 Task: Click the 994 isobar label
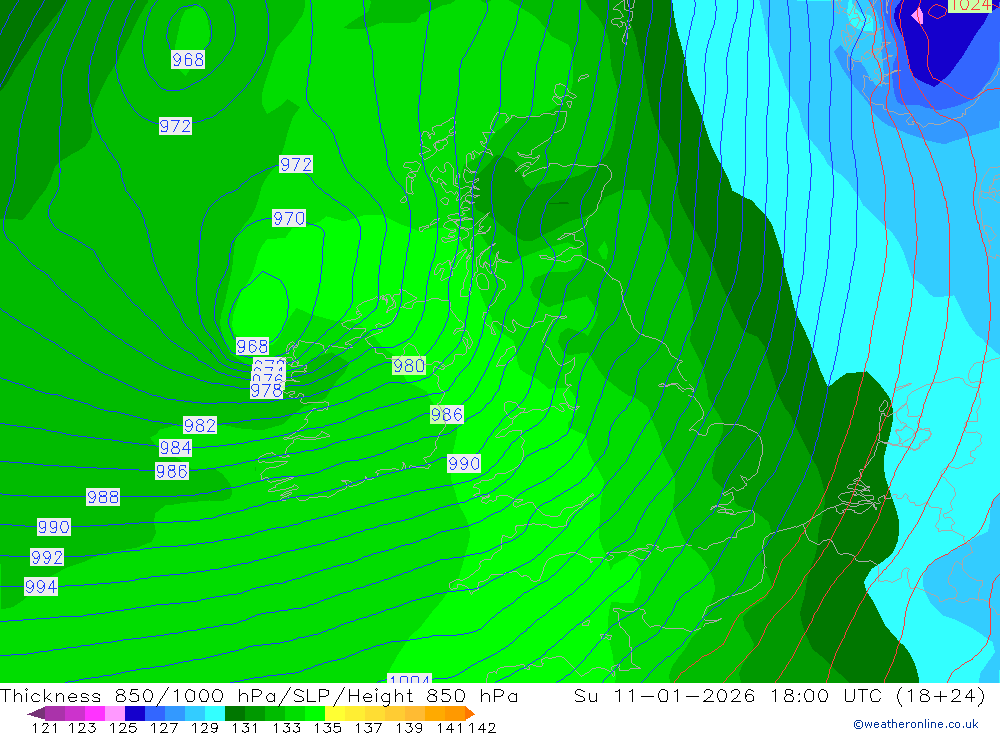(41, 586)
